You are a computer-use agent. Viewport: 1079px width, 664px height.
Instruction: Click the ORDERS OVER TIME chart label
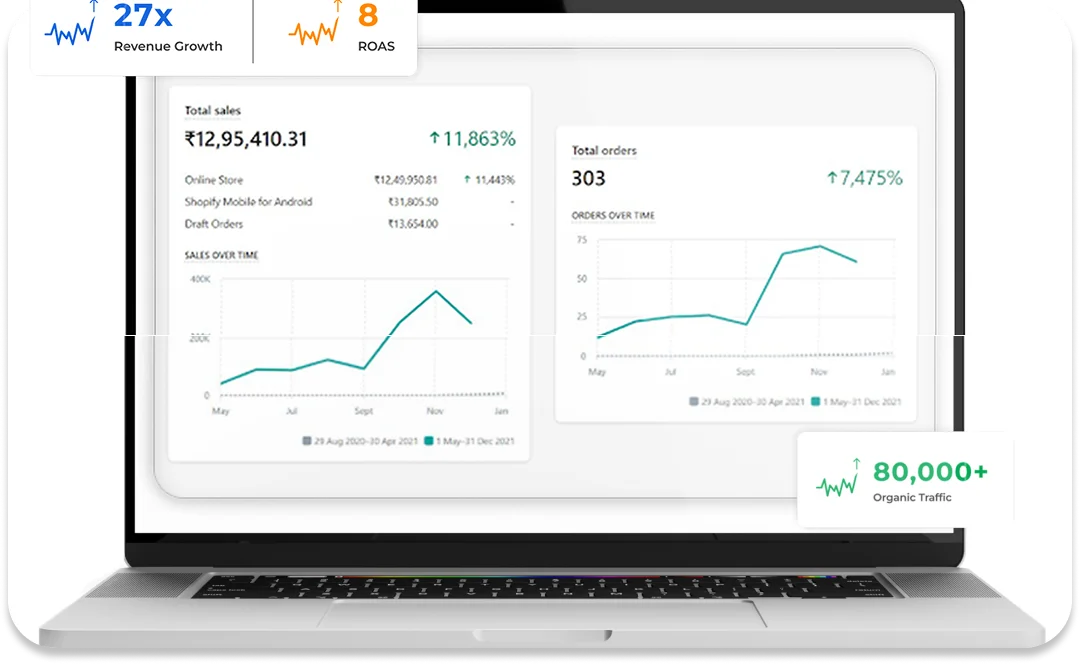pos(612,216)
